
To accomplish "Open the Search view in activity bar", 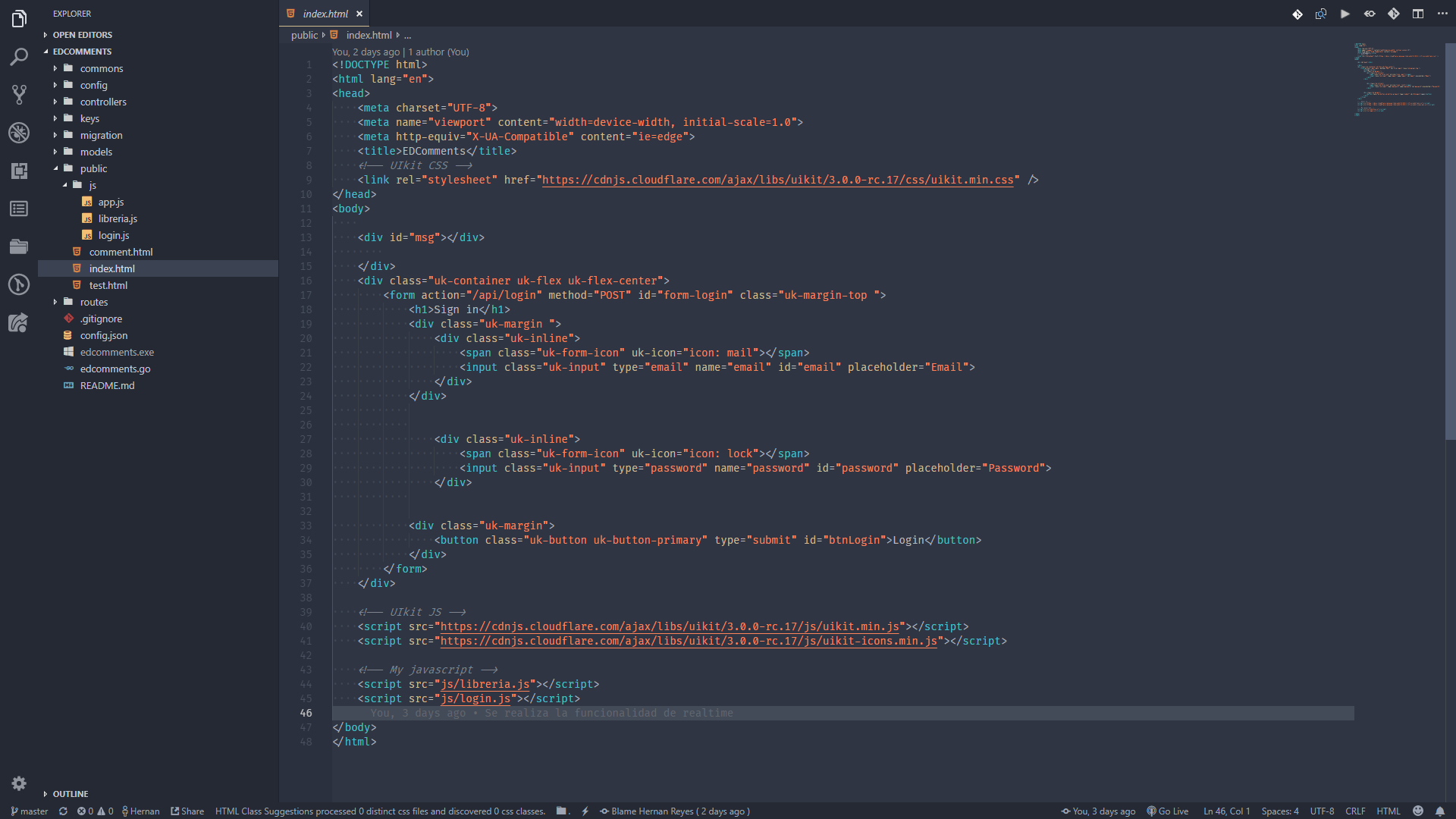I will [19, 57].
